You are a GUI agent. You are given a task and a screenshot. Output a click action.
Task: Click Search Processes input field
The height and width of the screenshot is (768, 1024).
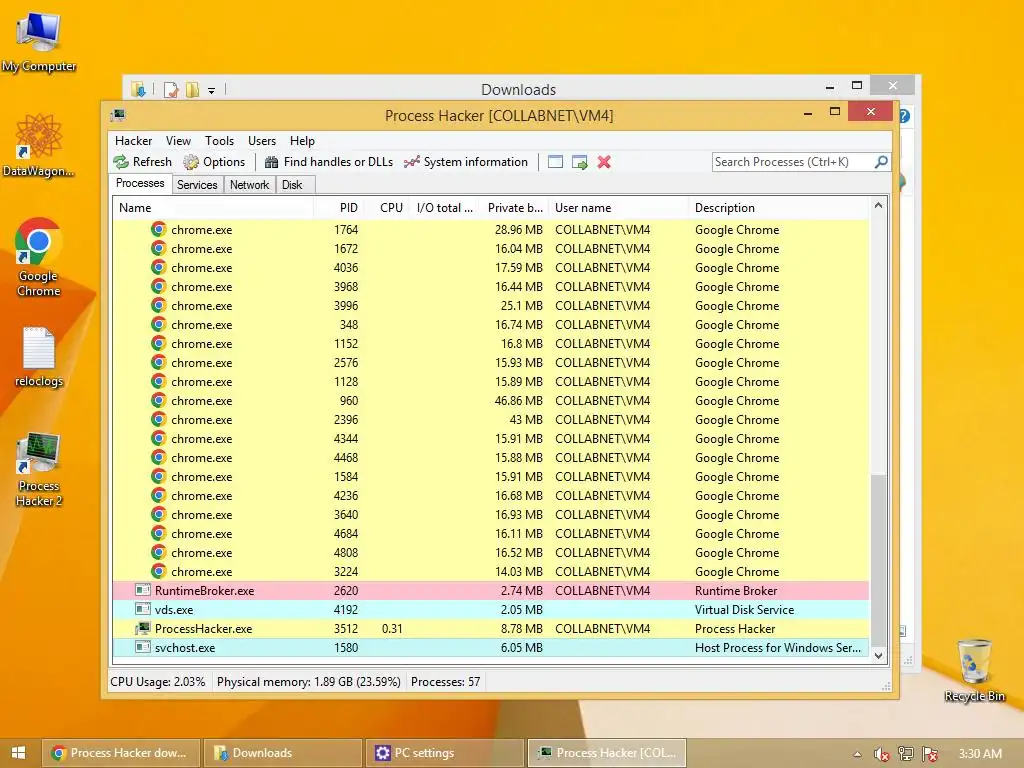point(792,162)
